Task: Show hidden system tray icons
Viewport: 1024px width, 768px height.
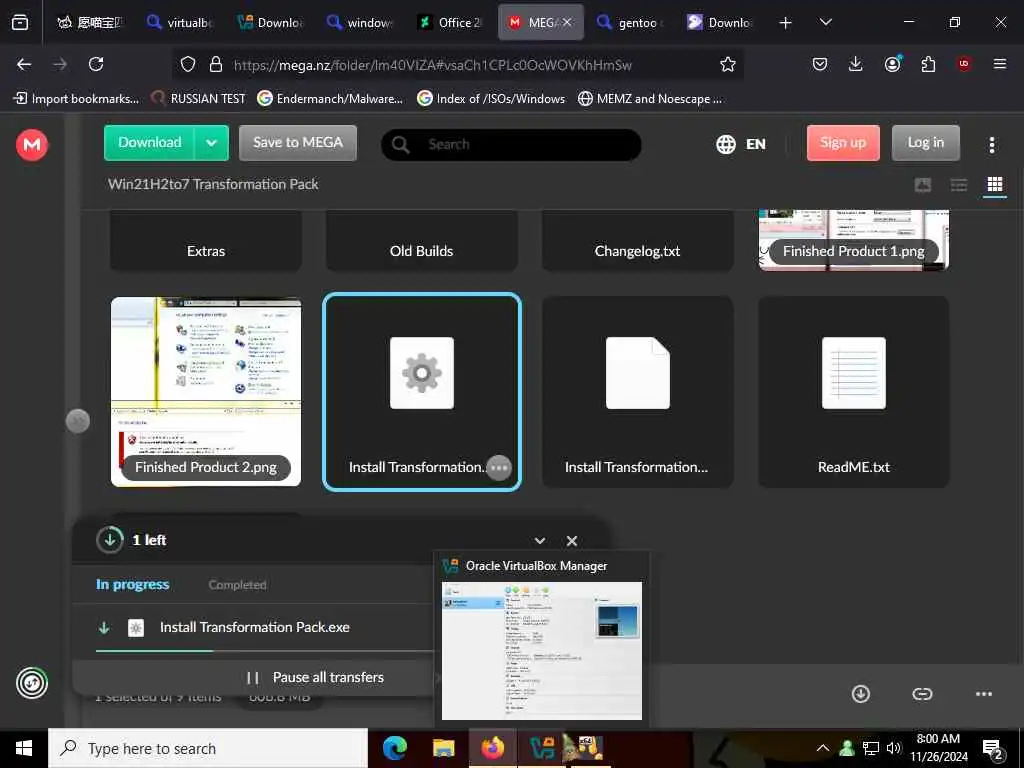Action: click(823, 748)
